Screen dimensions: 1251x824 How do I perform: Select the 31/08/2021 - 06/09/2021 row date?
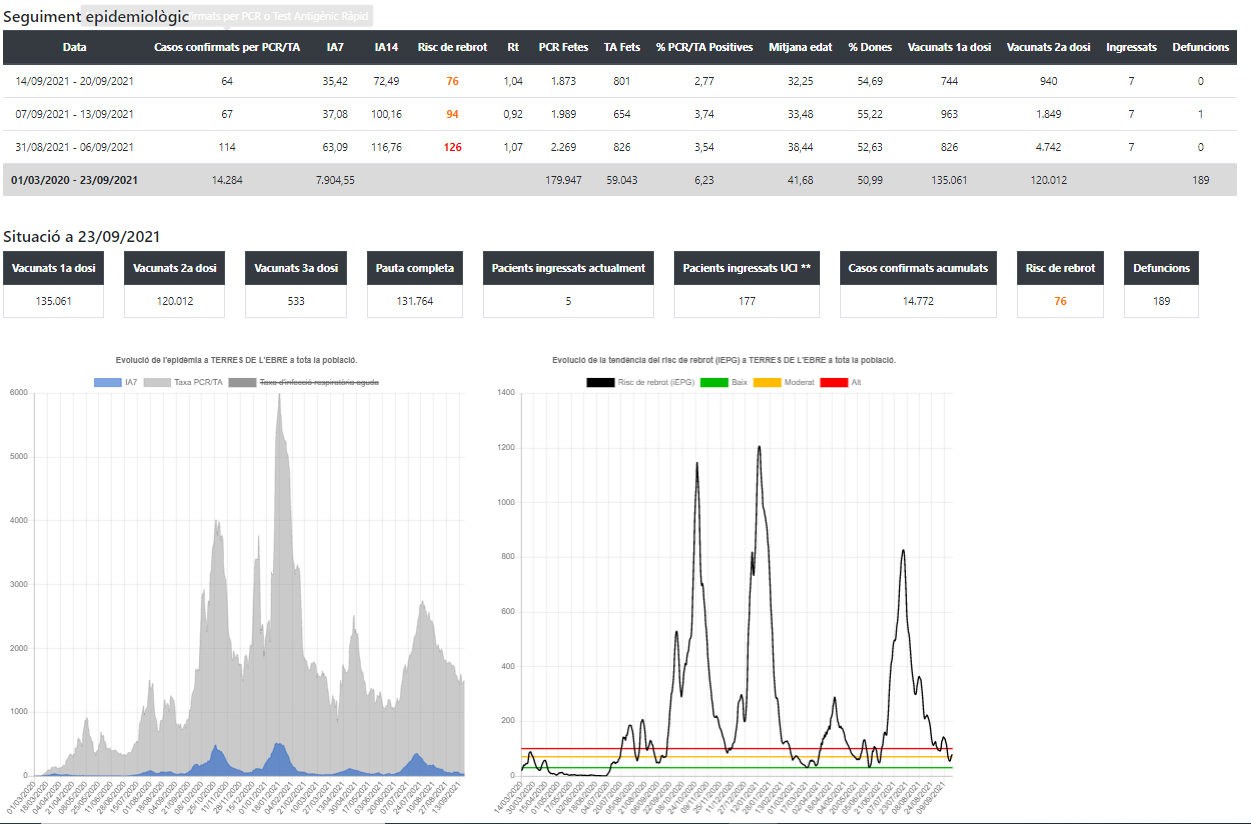pyautogui.click(x=74, y=147)
